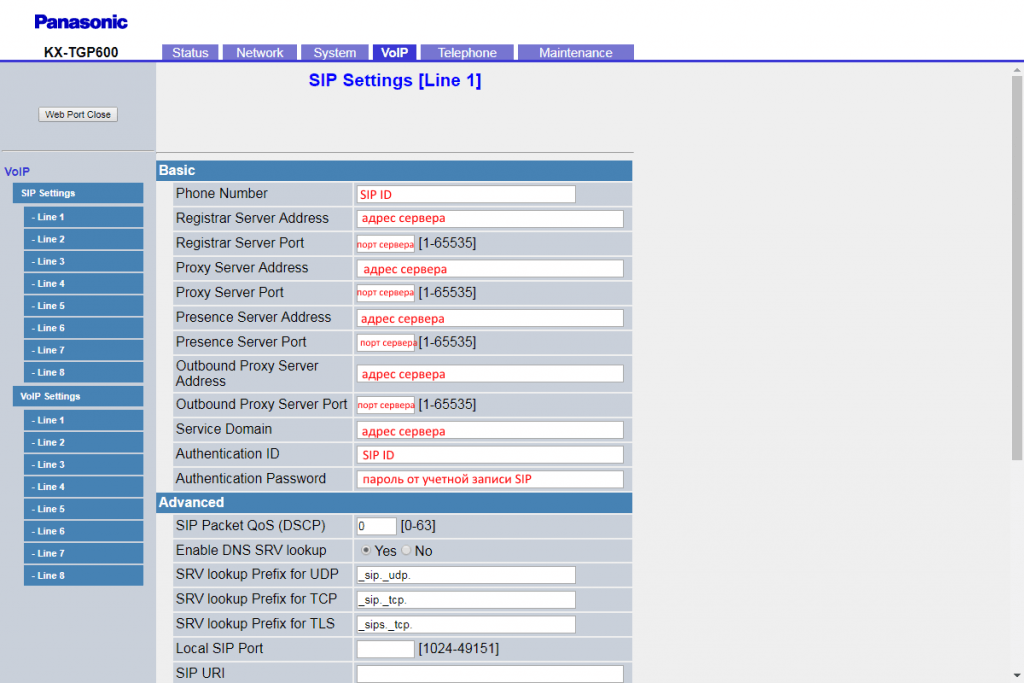Screen dimensions: 1024x683
Task: Select the VoIP tab
Action: pos(394,52)
